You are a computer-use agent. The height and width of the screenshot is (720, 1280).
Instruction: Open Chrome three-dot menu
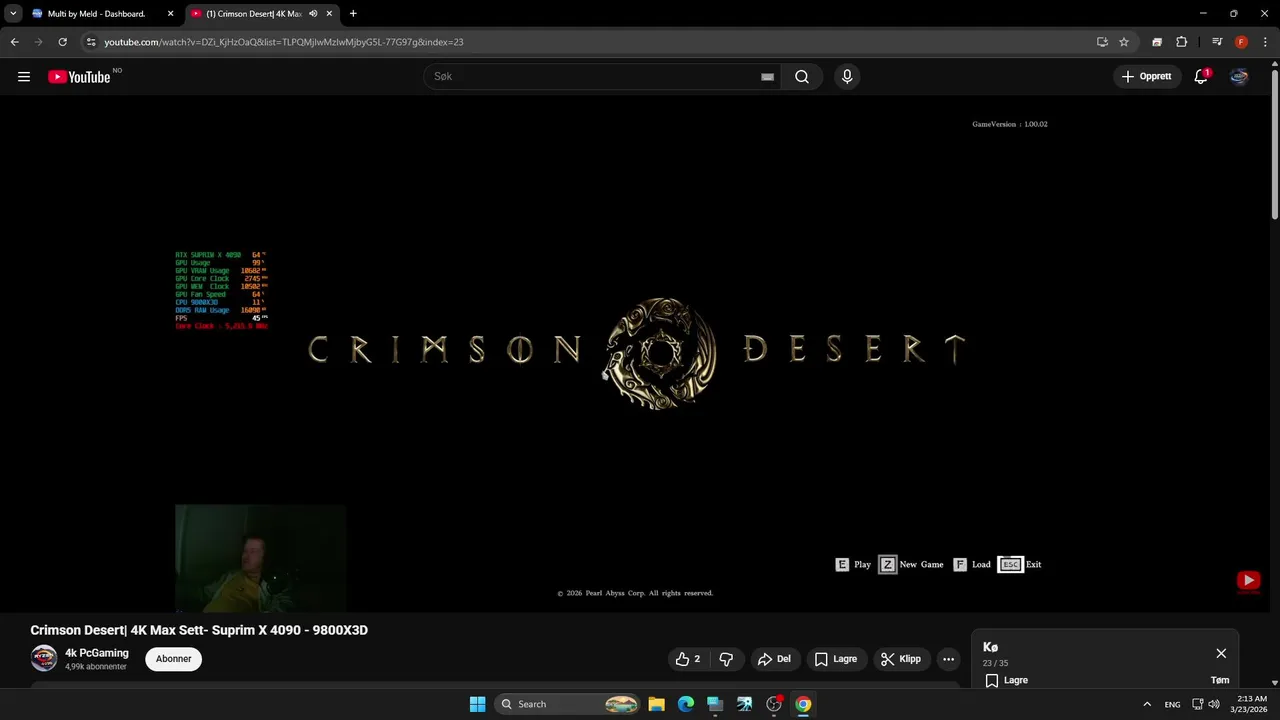pyautogui.click(x=1265, y=42)
